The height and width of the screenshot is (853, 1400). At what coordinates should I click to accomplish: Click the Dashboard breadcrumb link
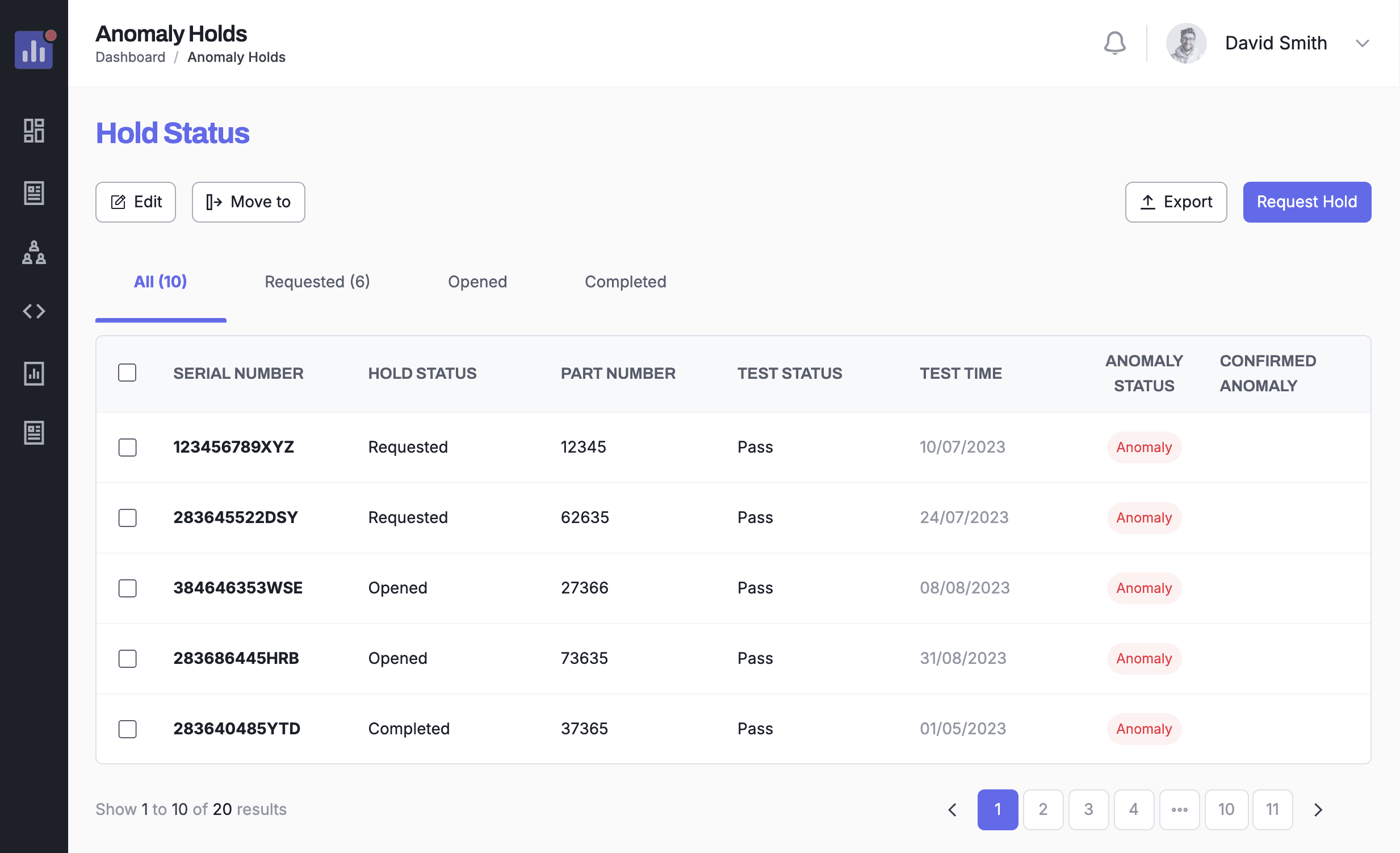click(130, 57)
